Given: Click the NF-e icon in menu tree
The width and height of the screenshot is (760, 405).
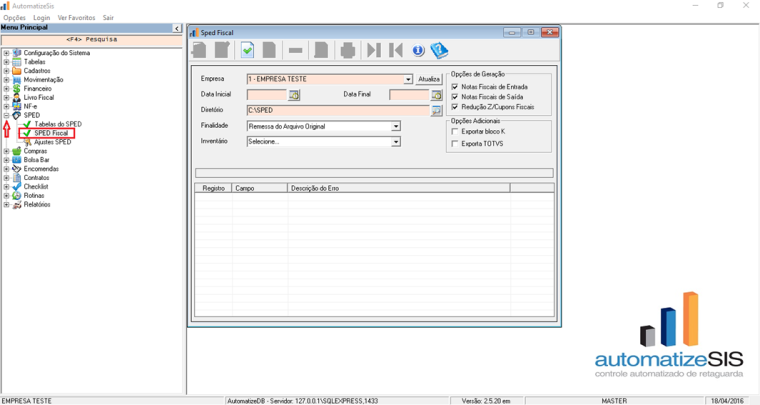Looking at the screenshot, I should tap(17, 107).
